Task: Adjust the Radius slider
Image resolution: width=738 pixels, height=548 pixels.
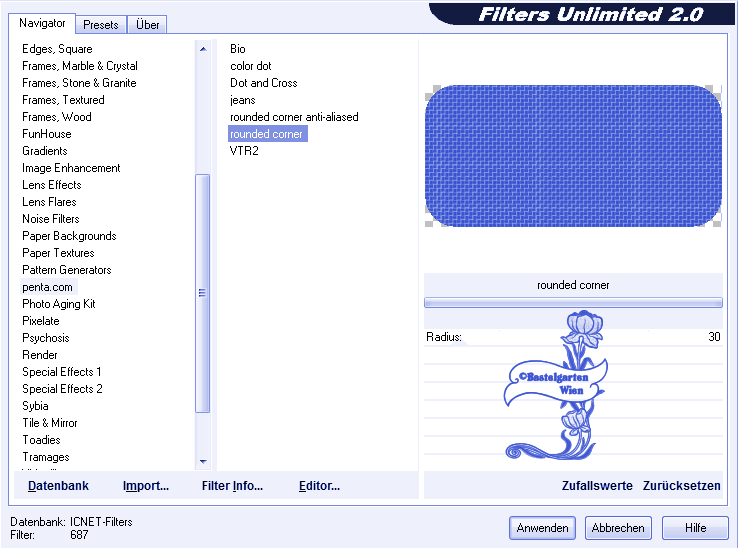Action: pos(573,337)
